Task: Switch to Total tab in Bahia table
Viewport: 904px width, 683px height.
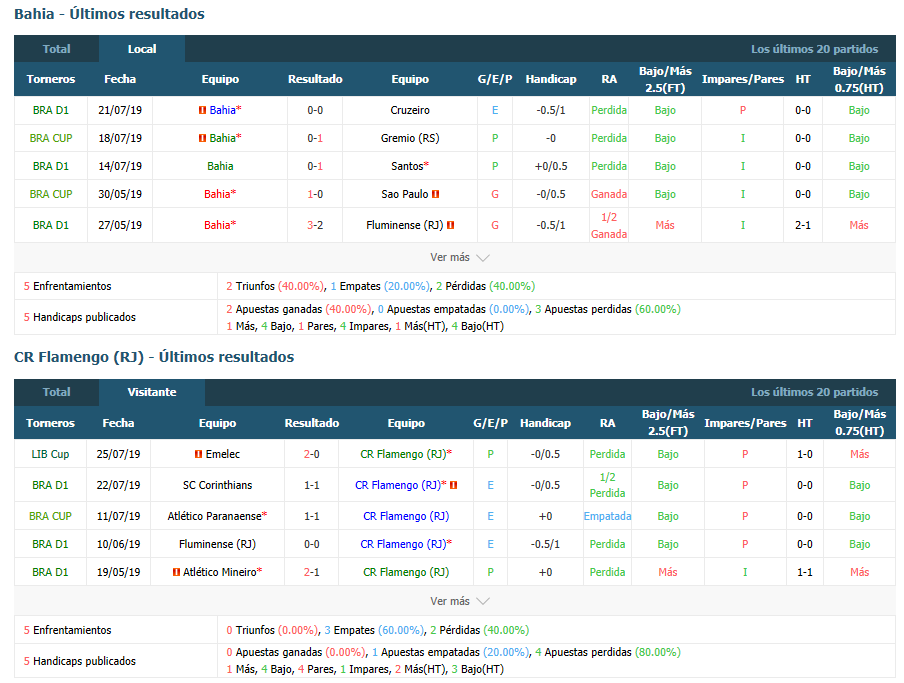Action: click(x=56, y=49)
